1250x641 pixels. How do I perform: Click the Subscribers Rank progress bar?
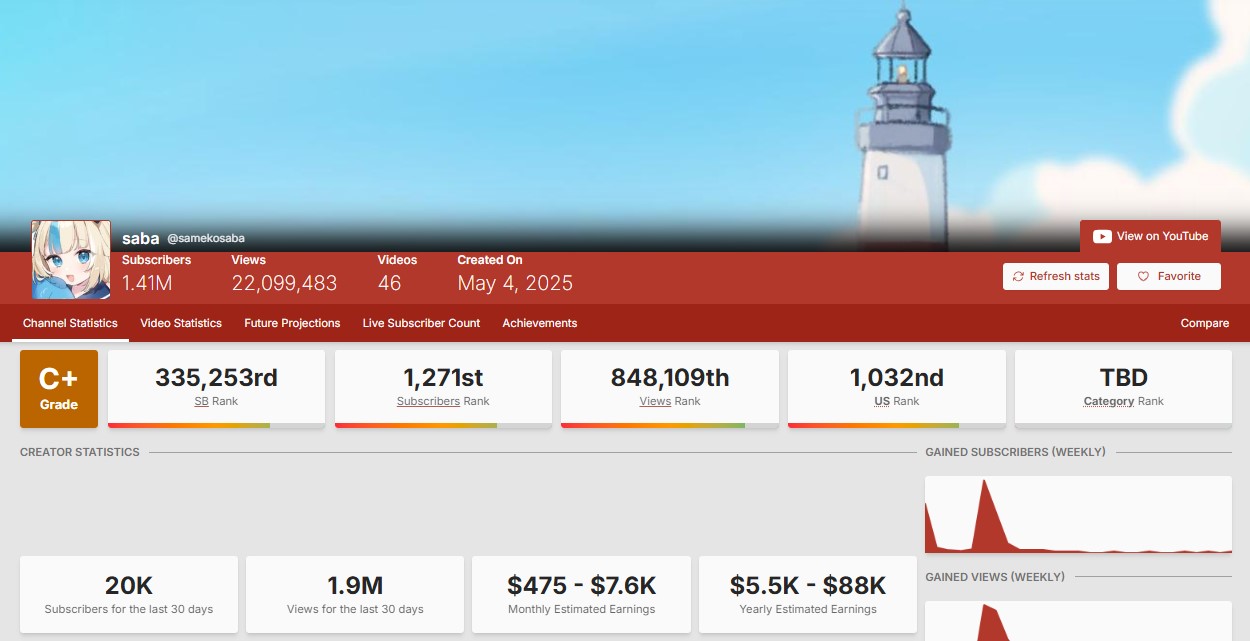(443, 425)
